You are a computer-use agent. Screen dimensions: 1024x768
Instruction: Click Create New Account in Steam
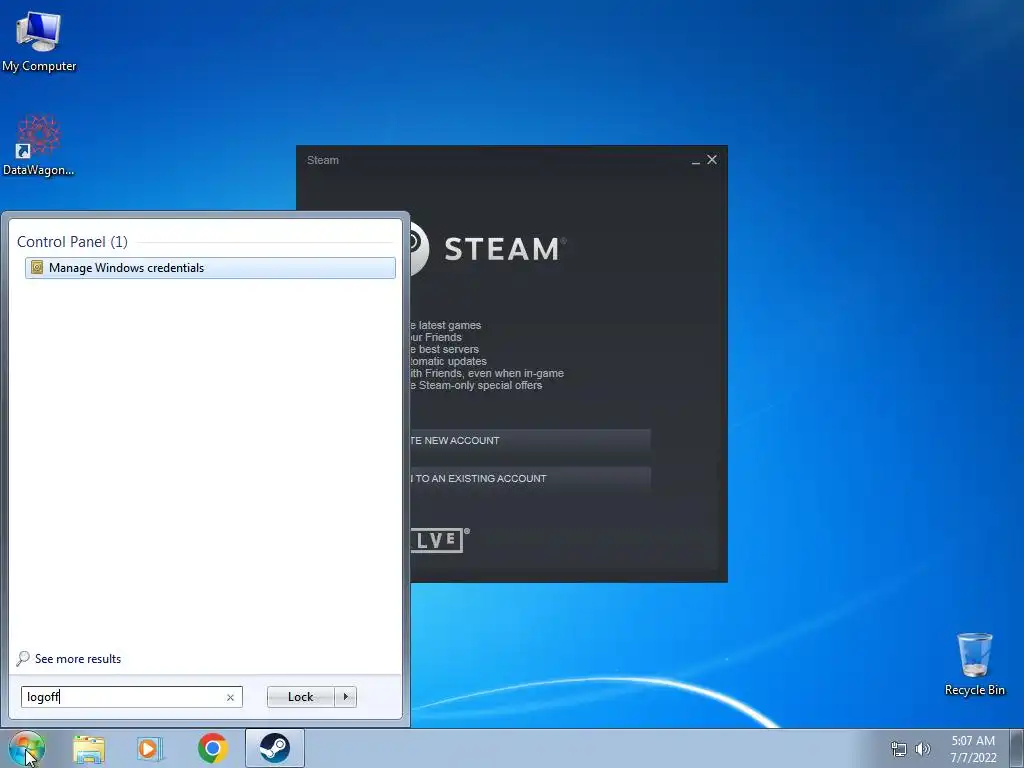[530, 441]
